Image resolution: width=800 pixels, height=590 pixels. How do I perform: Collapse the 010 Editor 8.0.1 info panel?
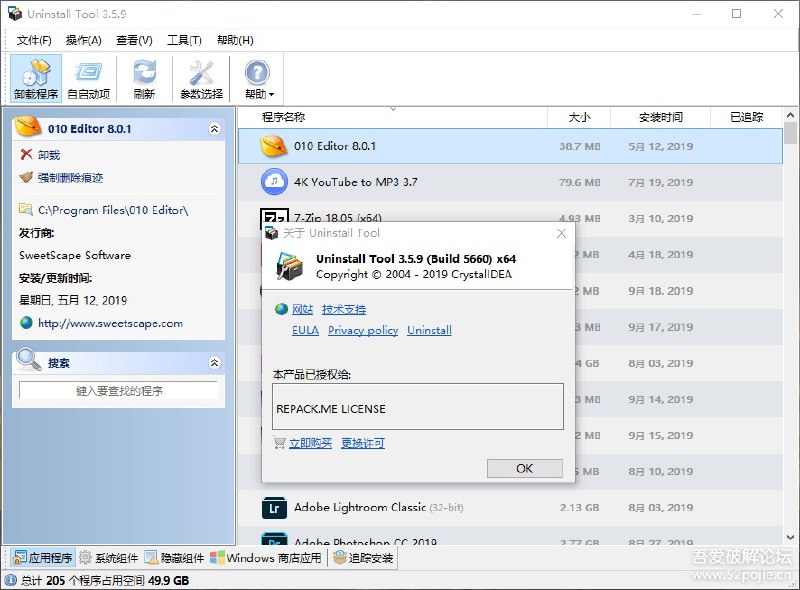214,128
